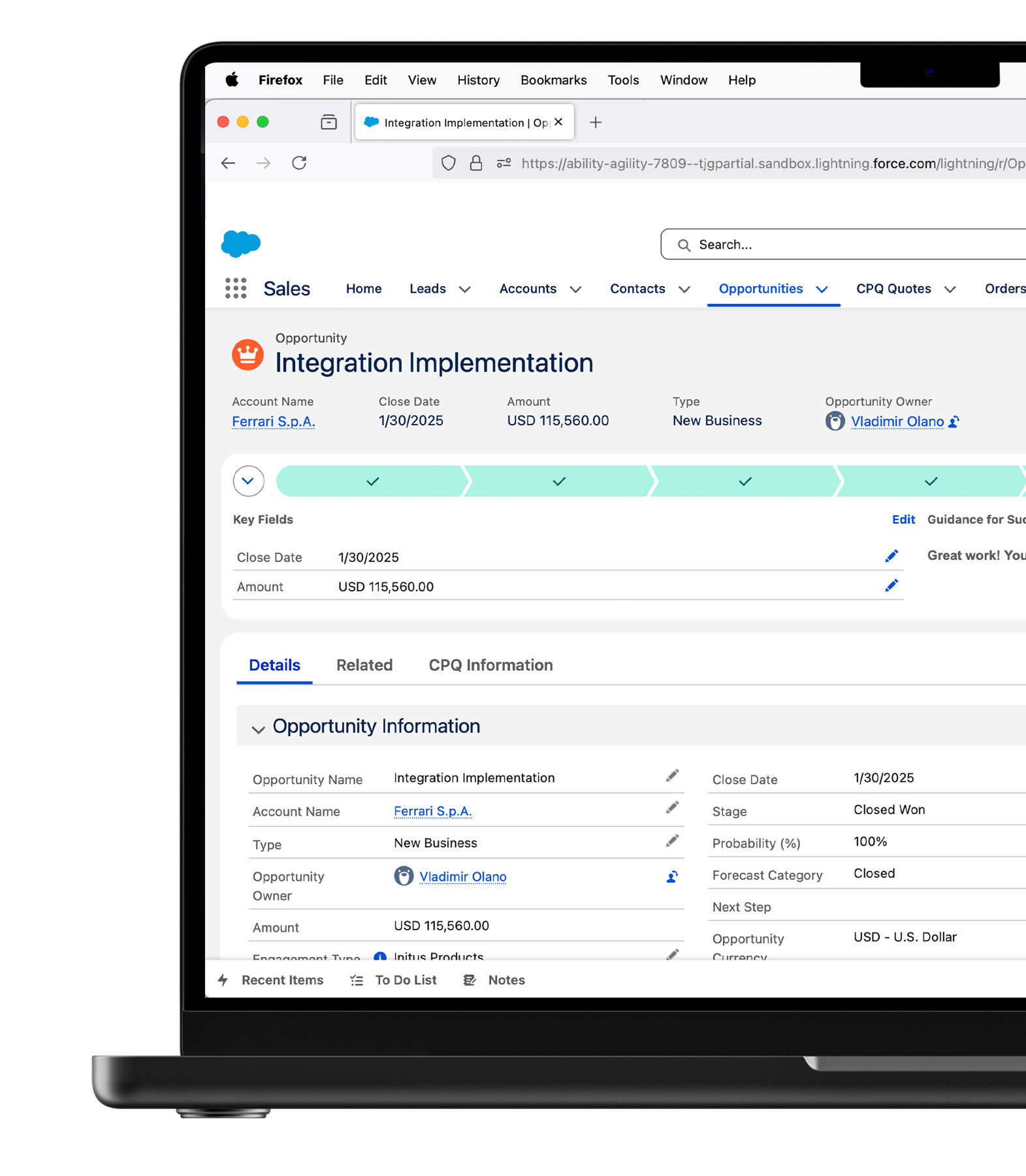Click the Engagement Type info icon
The height and width of the screenshot is (1176, 1026).
click(379, 956)
